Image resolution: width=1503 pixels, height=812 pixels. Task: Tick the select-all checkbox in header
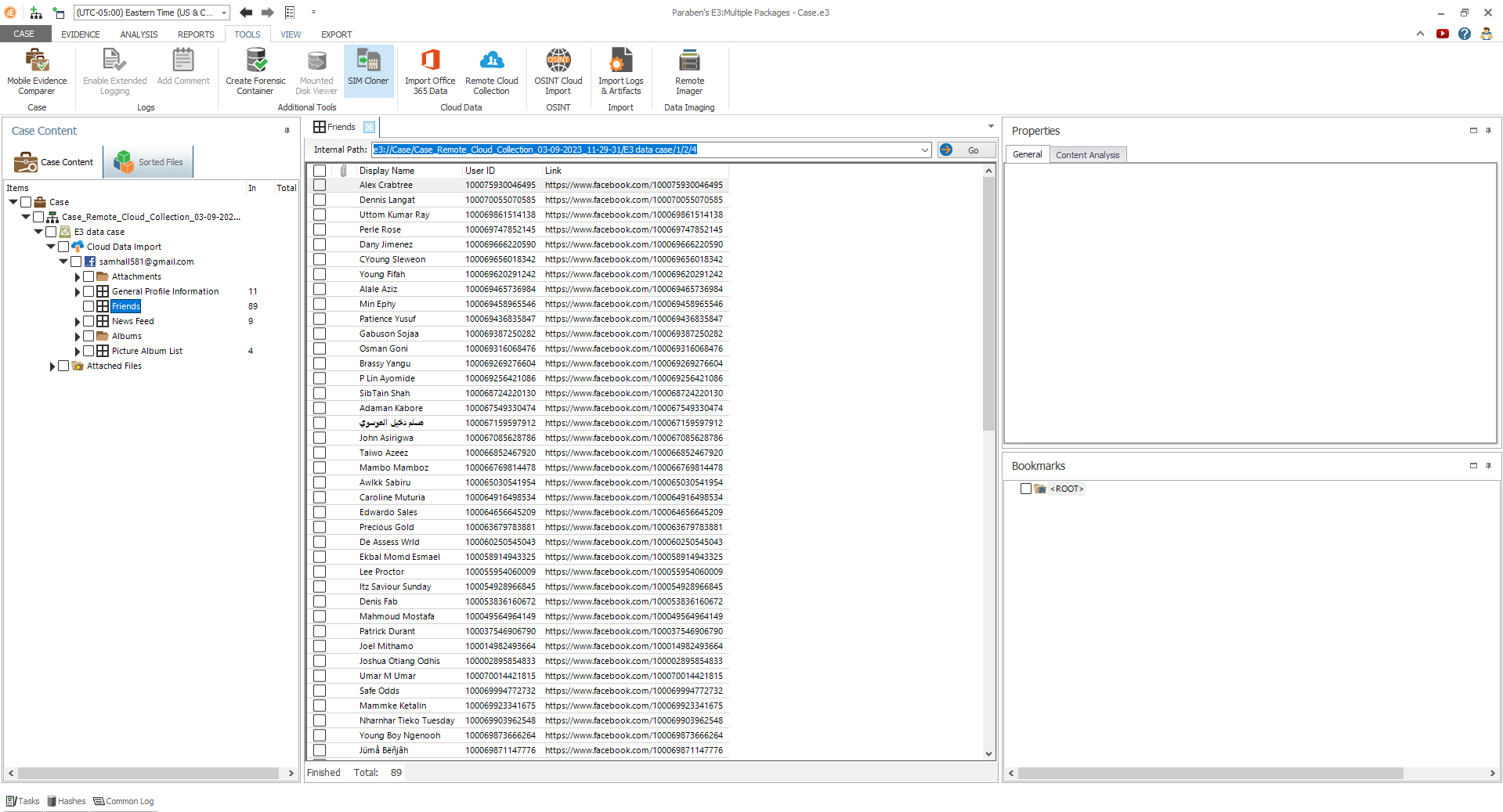320,171
